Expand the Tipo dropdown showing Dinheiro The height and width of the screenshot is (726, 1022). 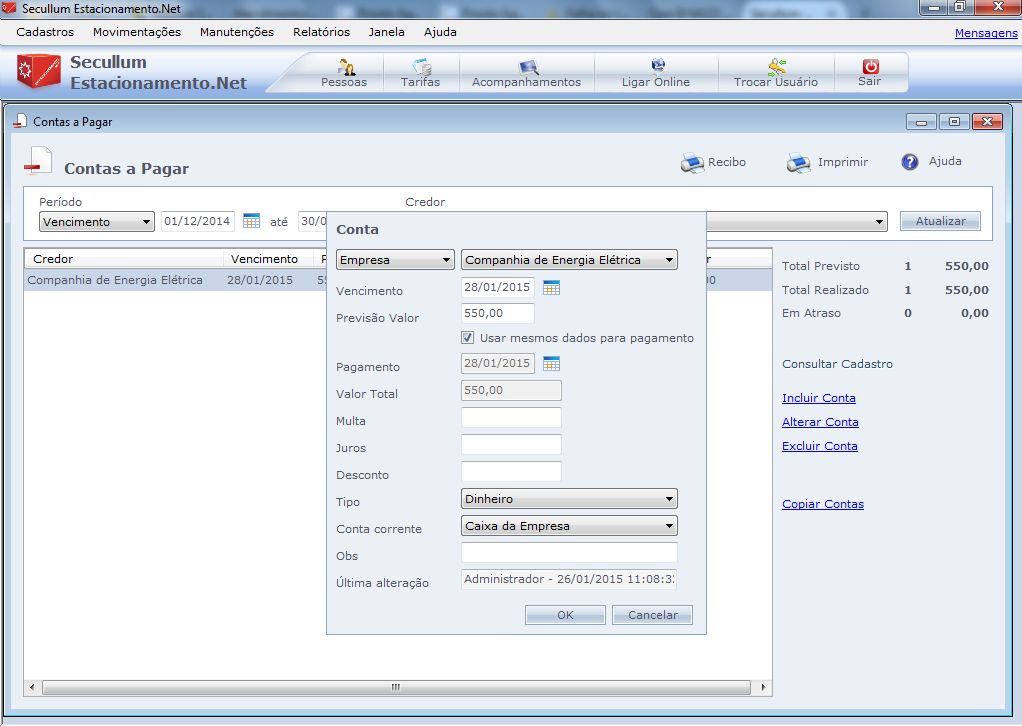point(569,499)
